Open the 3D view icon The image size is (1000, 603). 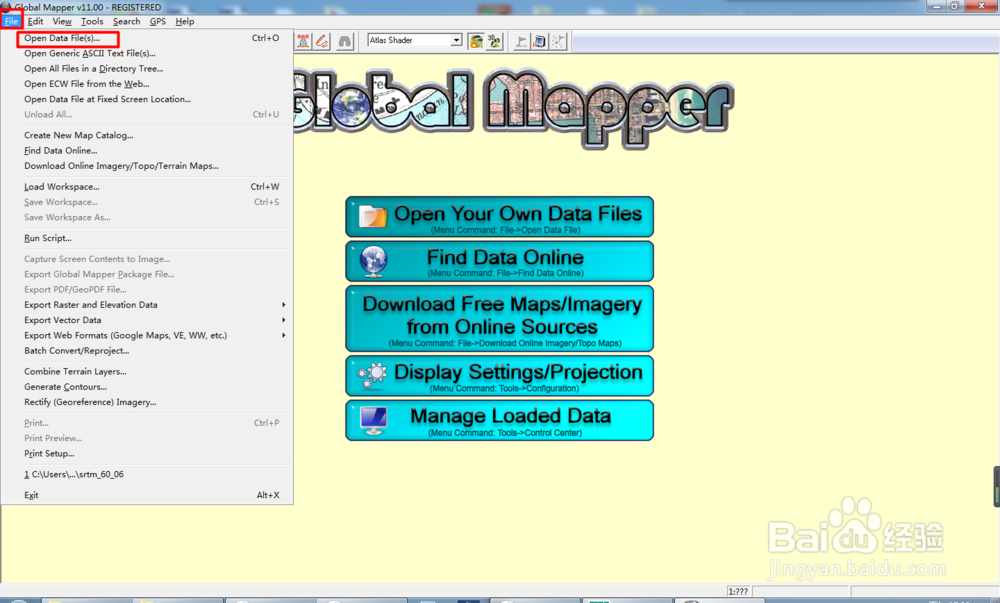(x=494, y=41)
